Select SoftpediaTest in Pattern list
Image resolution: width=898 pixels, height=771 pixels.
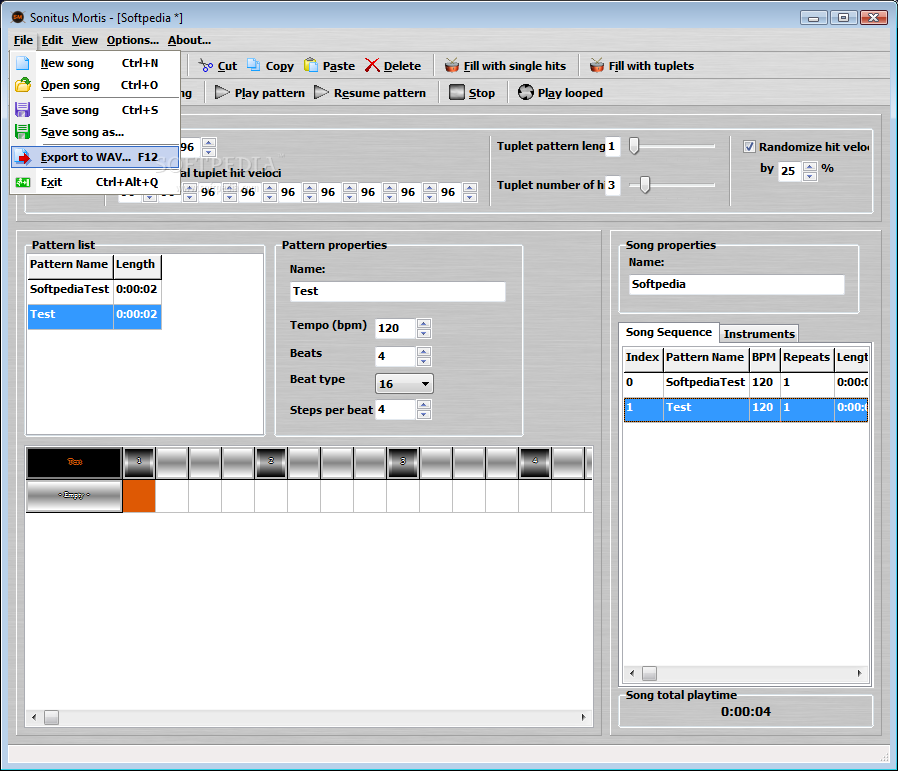[94, 289]
